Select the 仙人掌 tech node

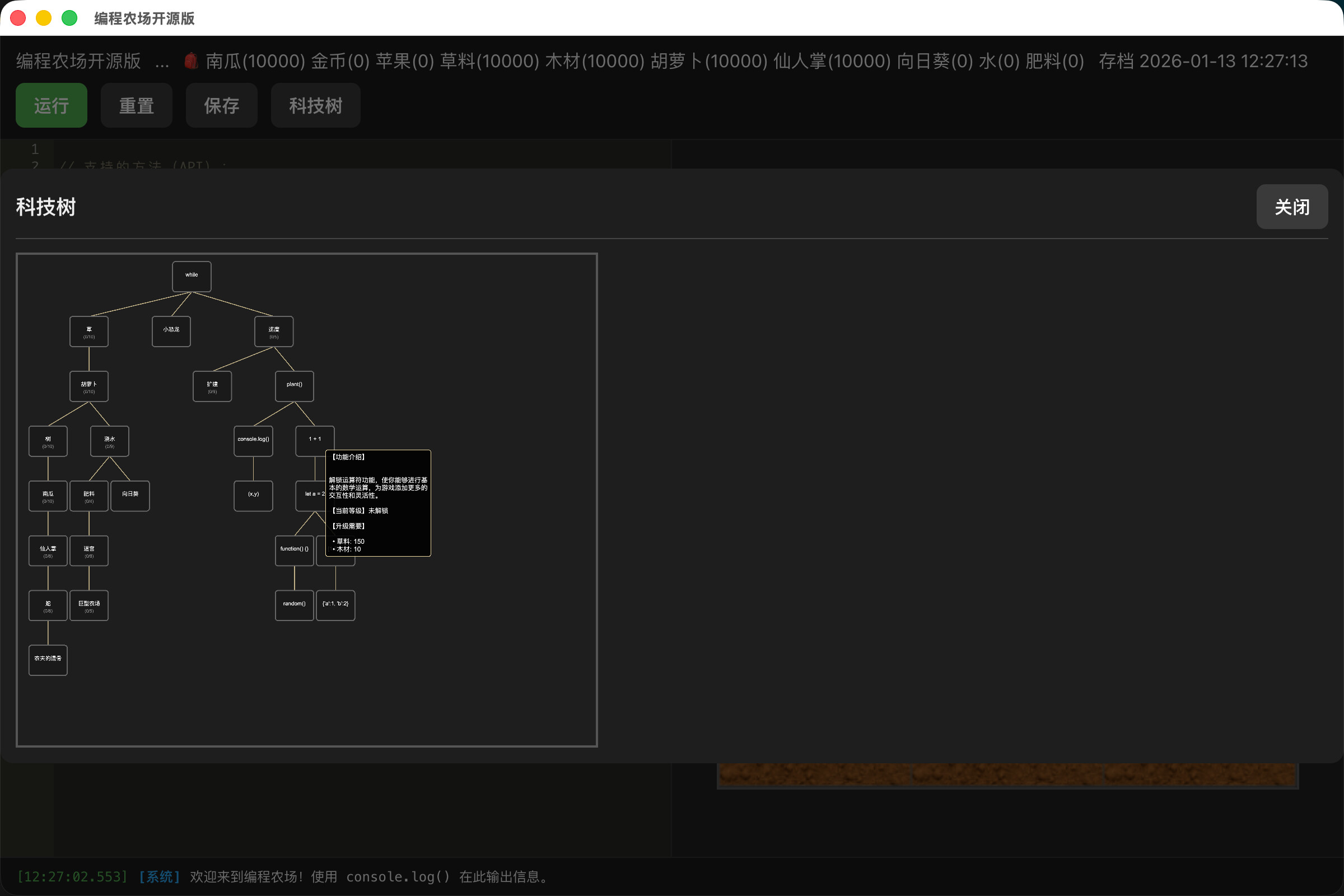(x=48, y=550)
